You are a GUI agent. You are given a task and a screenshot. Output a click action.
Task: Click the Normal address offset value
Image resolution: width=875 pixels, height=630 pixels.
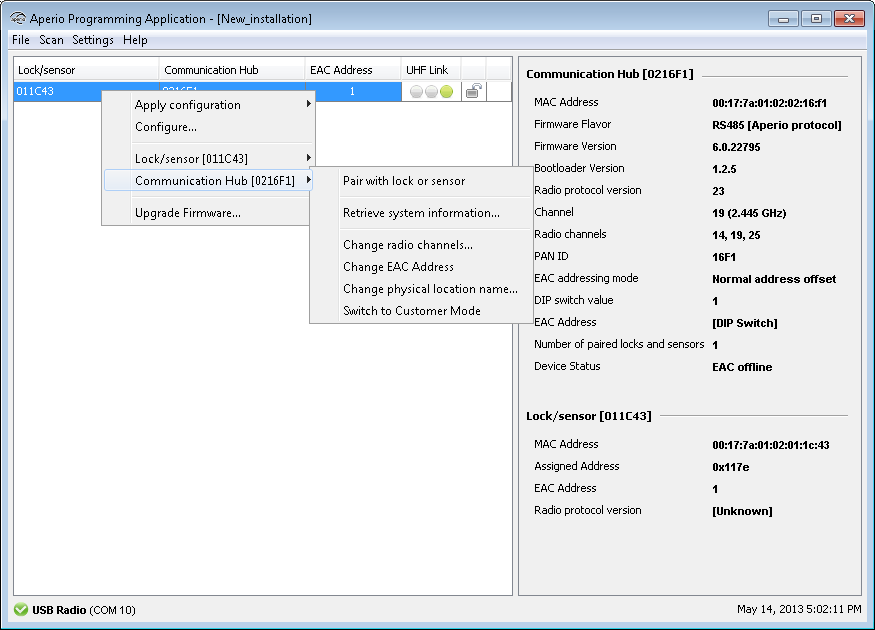(774, 279)
